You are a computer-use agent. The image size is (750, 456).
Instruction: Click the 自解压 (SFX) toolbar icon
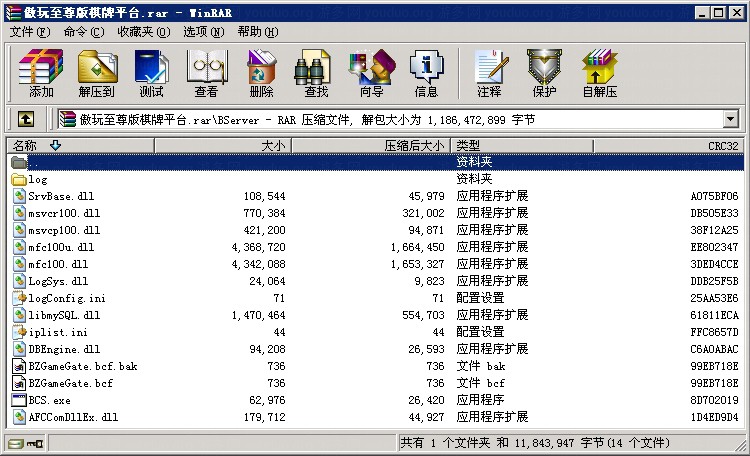pyautogui.click(x=599, y=73)
